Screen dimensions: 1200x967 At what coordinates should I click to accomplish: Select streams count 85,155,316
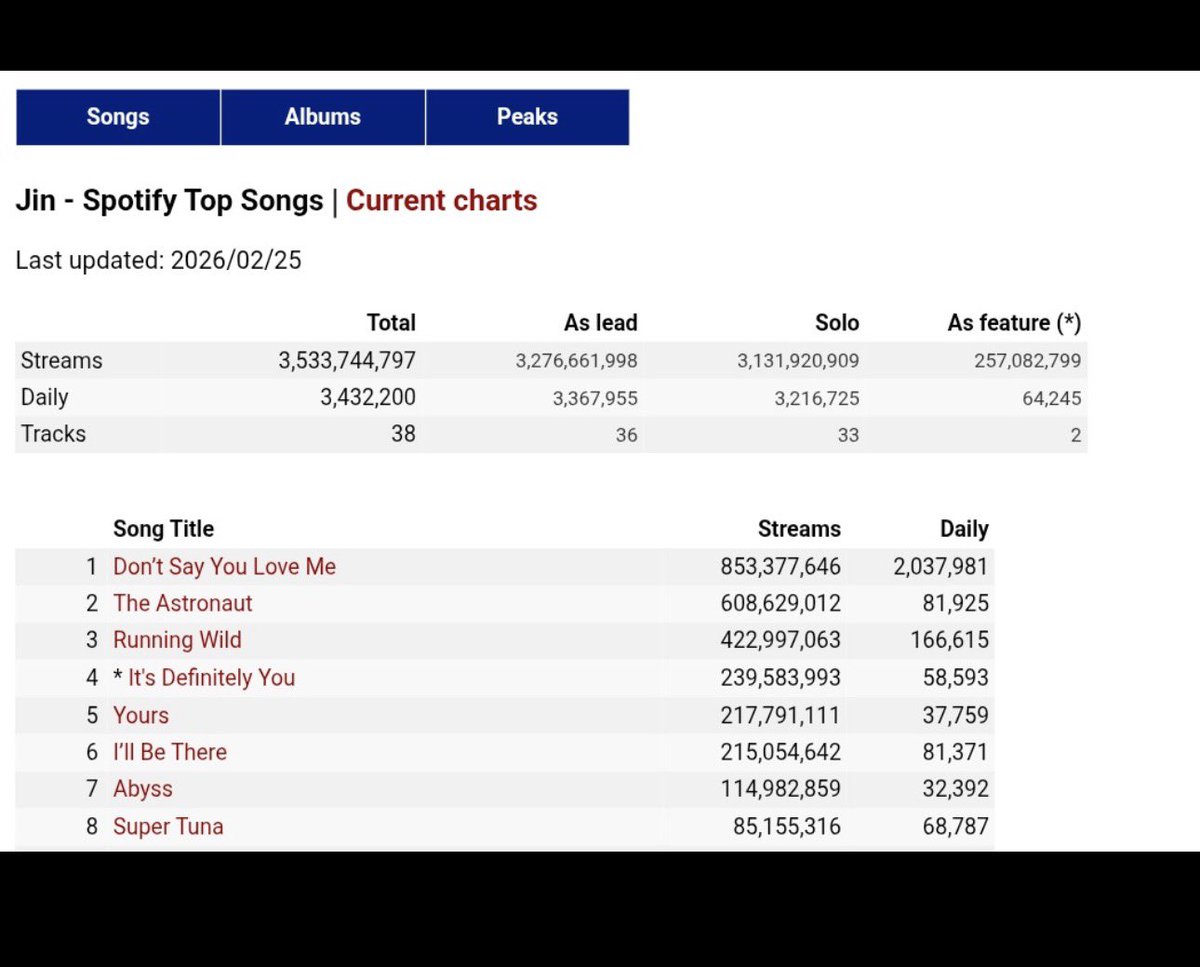[x=787, y=827]
